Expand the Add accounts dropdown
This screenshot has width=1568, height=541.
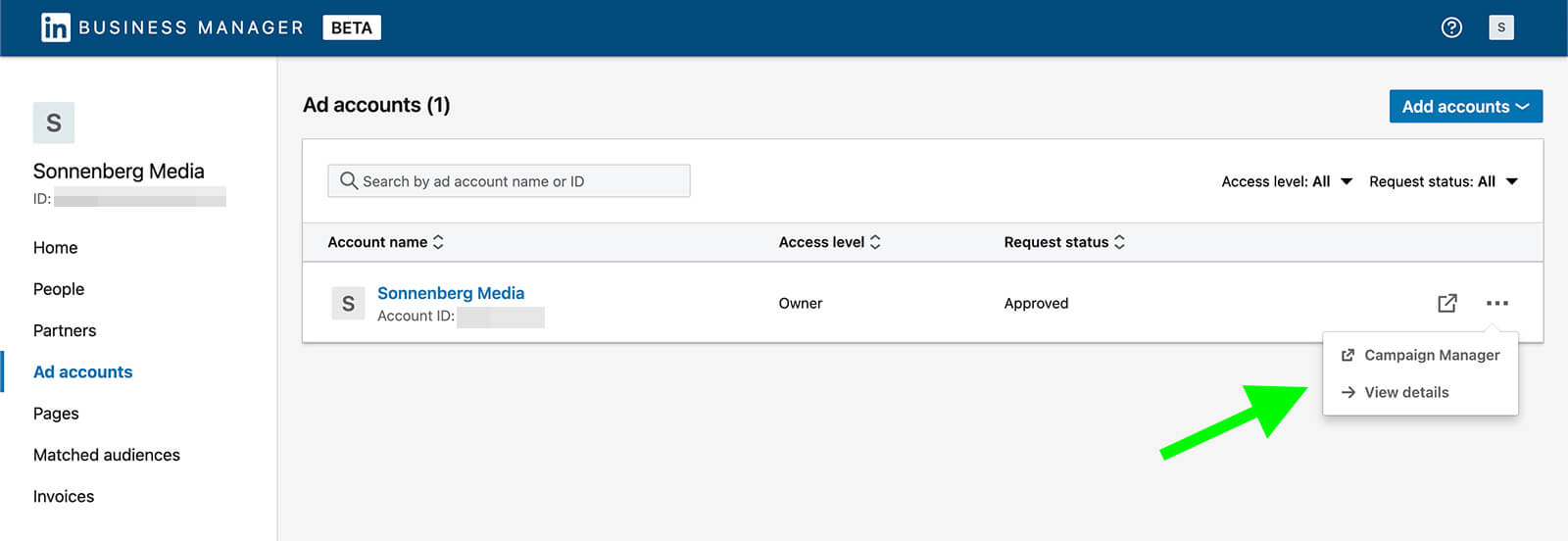tap(1465, 107)
